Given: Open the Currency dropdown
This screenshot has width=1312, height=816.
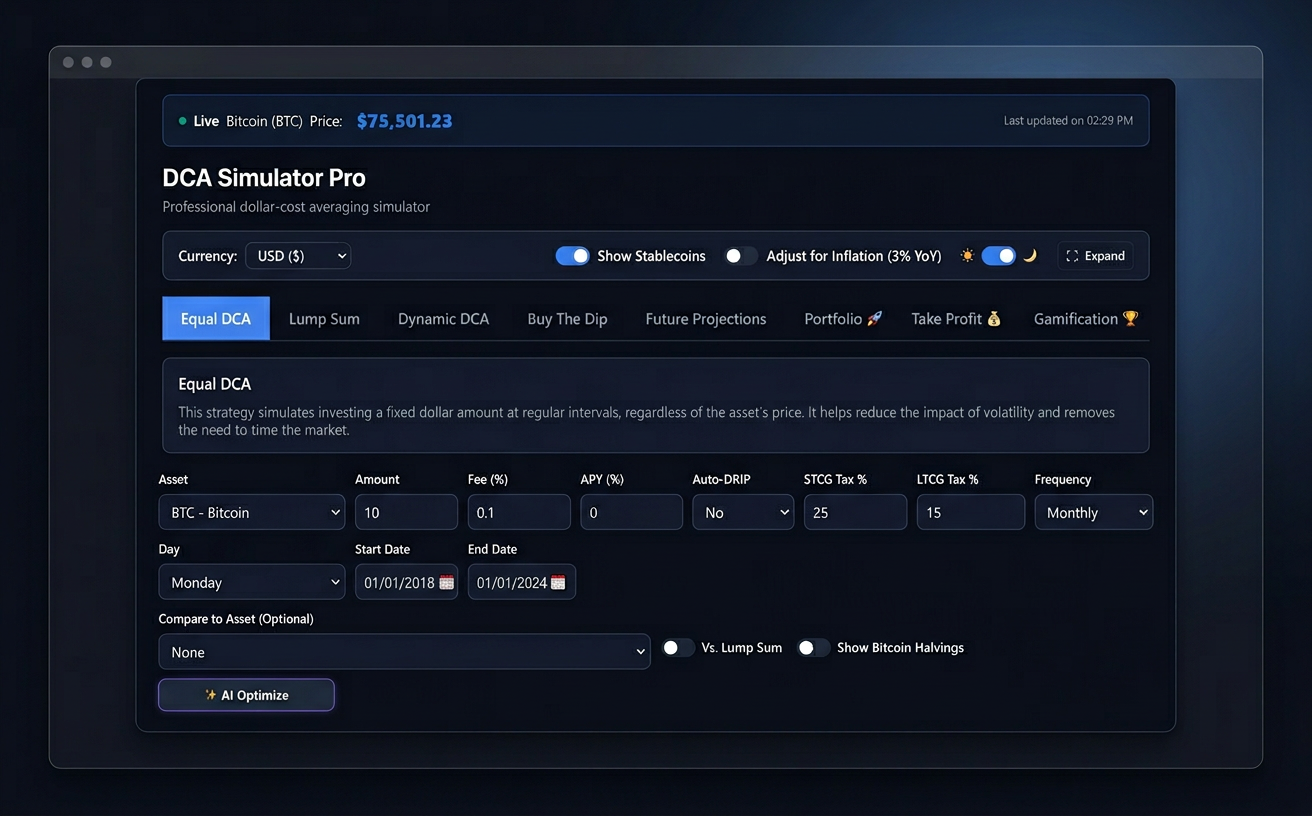Looking at the screenshot, I should click(297, 255).
